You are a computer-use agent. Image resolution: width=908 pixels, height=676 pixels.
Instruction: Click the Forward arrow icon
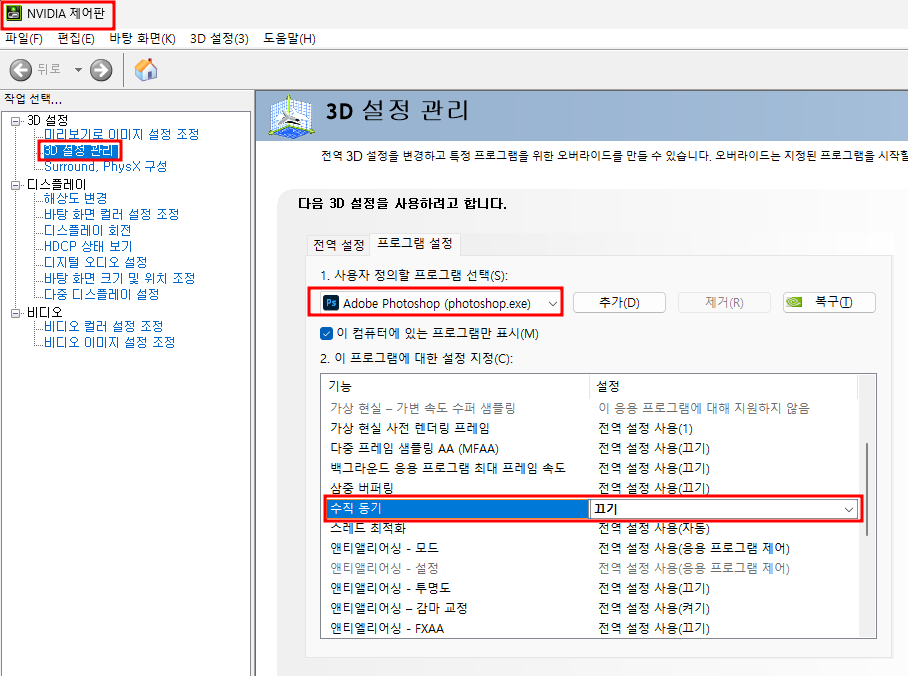point(101,70)
